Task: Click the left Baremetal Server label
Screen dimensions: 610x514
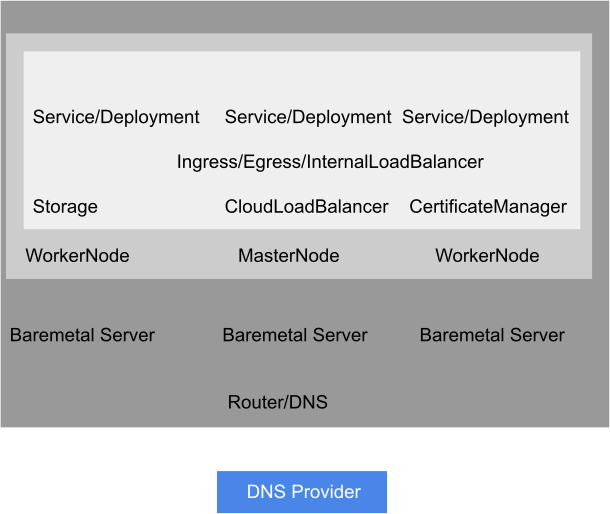Action: coord(82,335)
